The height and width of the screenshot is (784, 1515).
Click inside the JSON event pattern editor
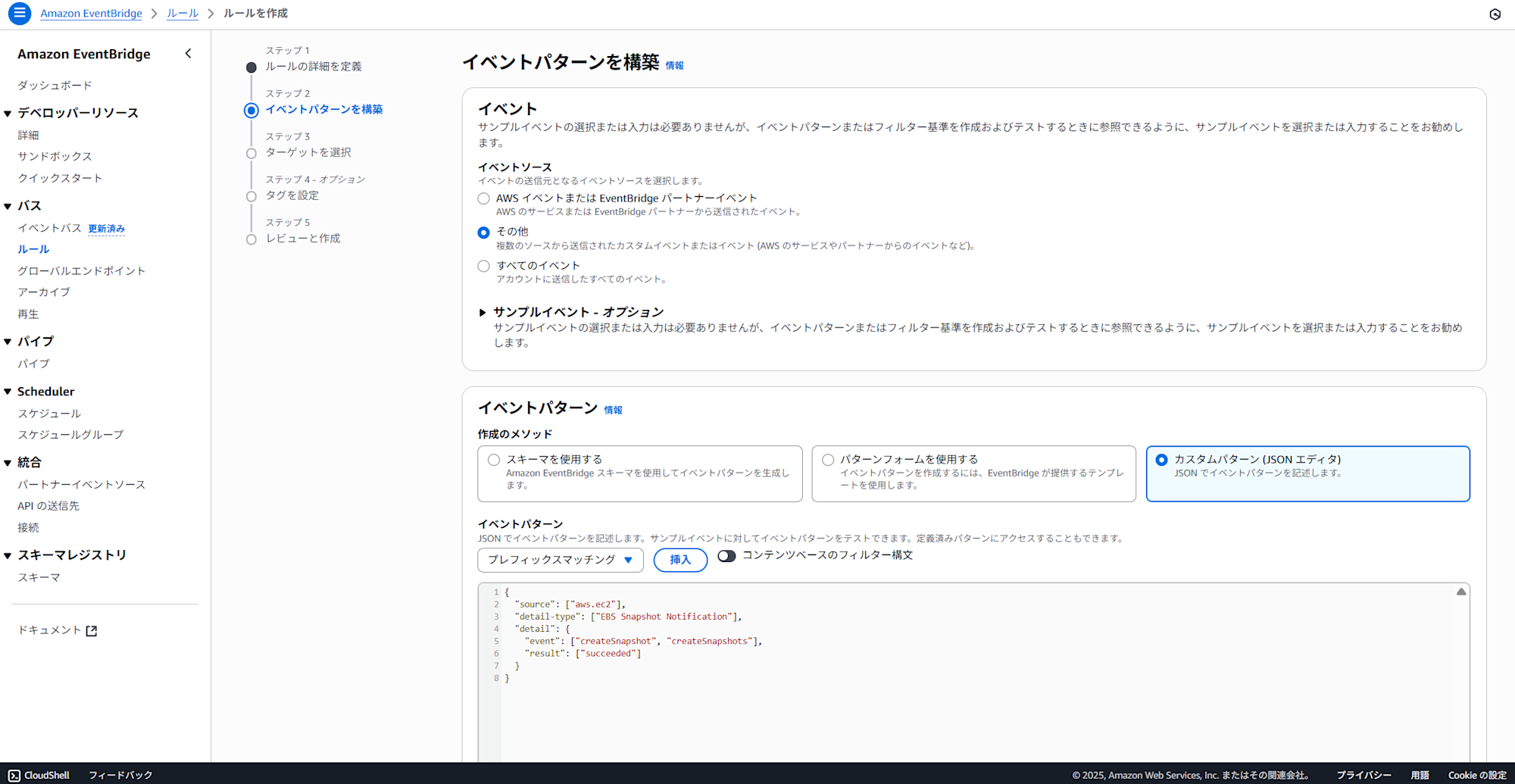(x=973, y=673)
